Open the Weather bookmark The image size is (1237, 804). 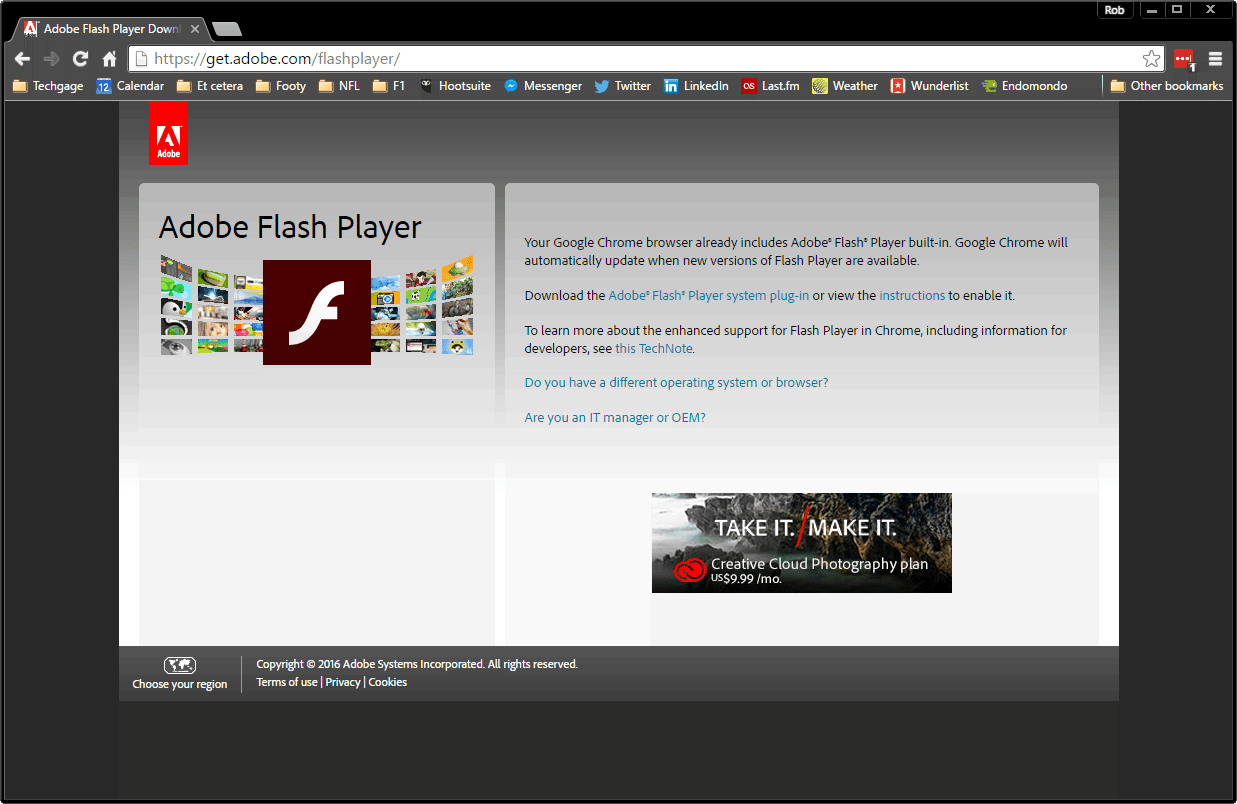pyautogui.click(x=845, y=86)
